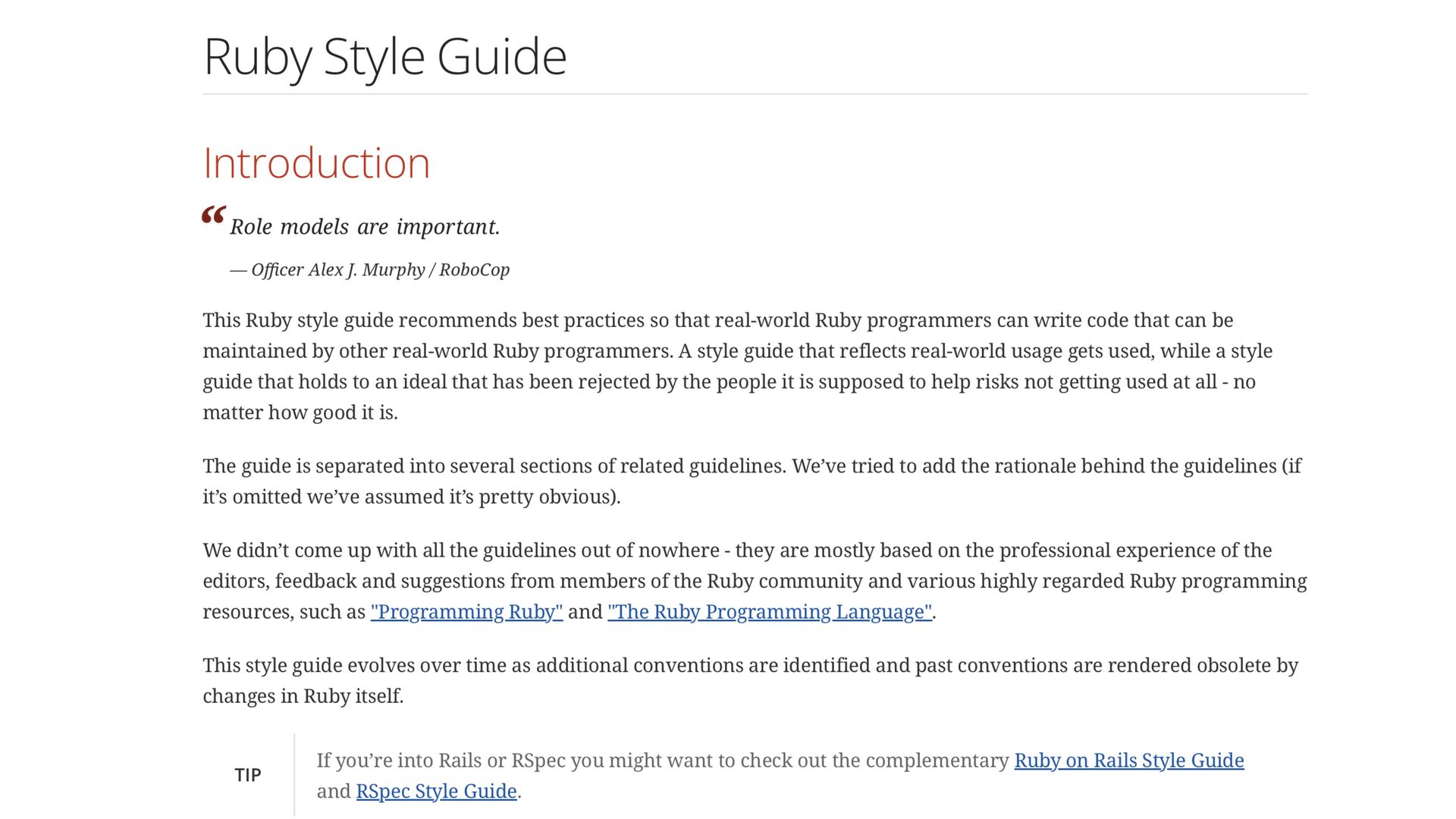Click the horizontal rule below the title

pyautogui.click(x=755, y=94)
